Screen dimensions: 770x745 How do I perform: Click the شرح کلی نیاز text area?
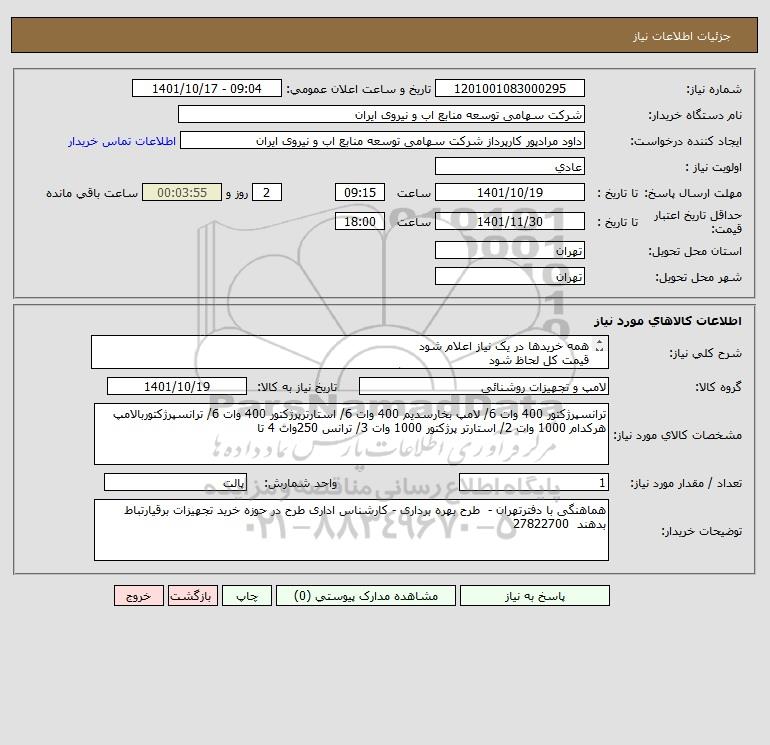click(x=350, y=352)
